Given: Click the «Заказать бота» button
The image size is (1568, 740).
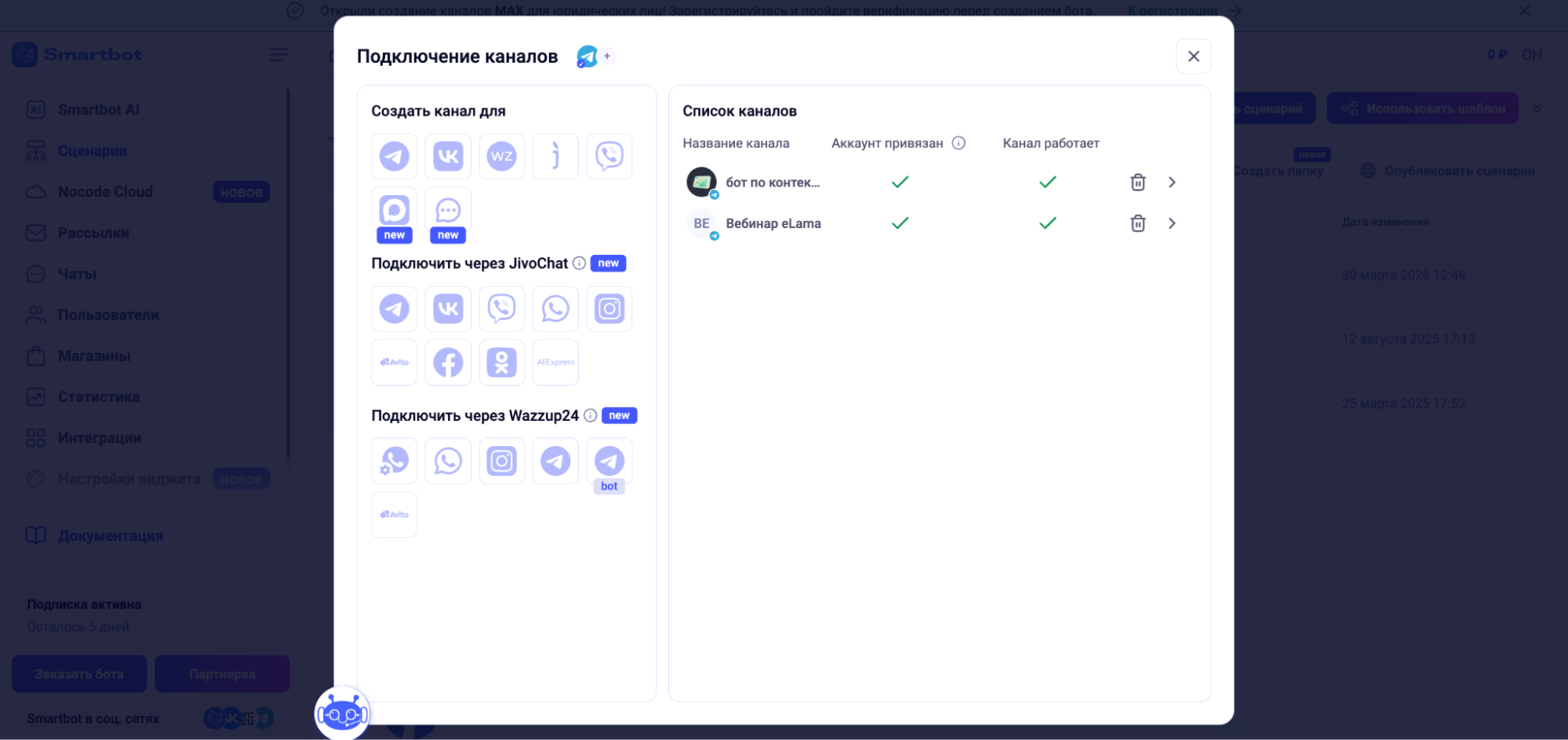Looking at the screenshot, I should [78, 673].
